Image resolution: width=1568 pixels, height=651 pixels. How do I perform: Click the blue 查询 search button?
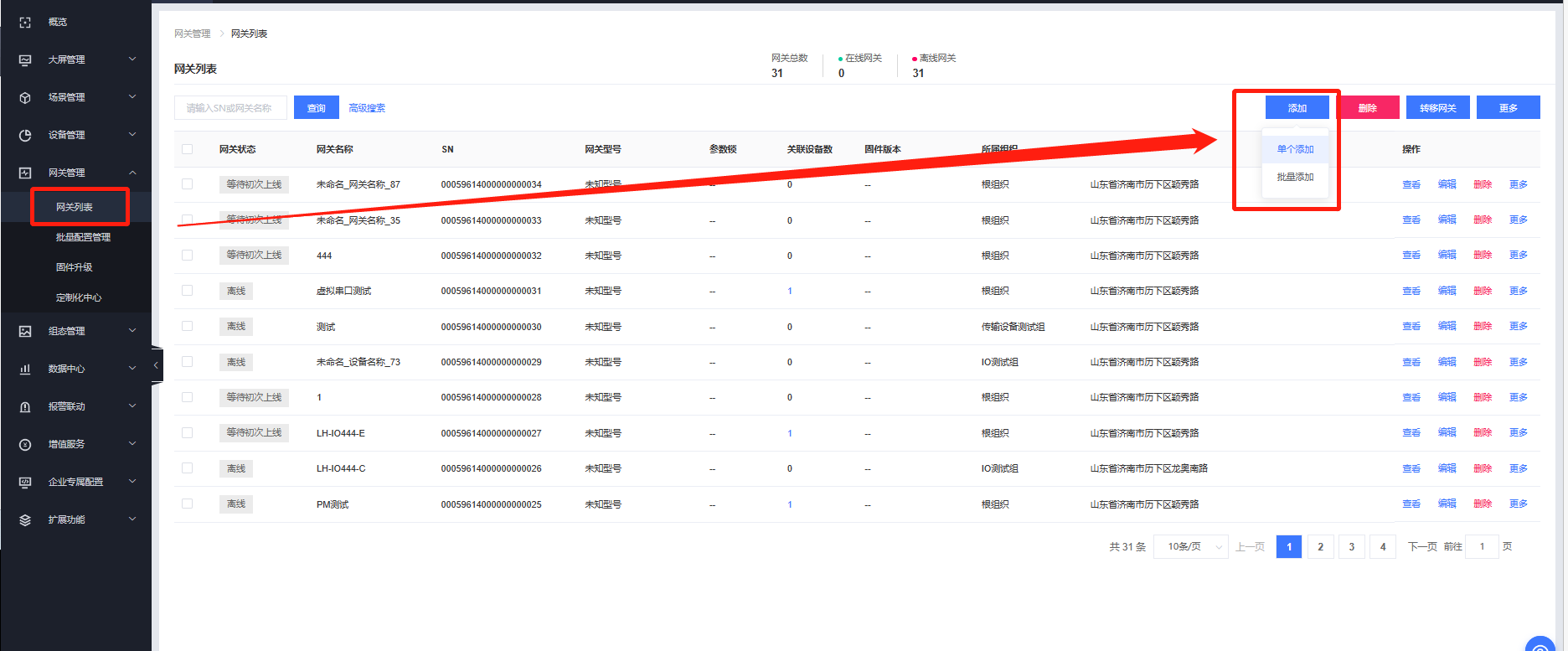click(x=316, y=108)
